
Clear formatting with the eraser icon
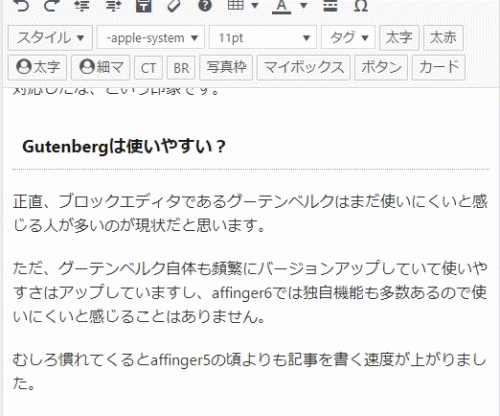(174, 5)
